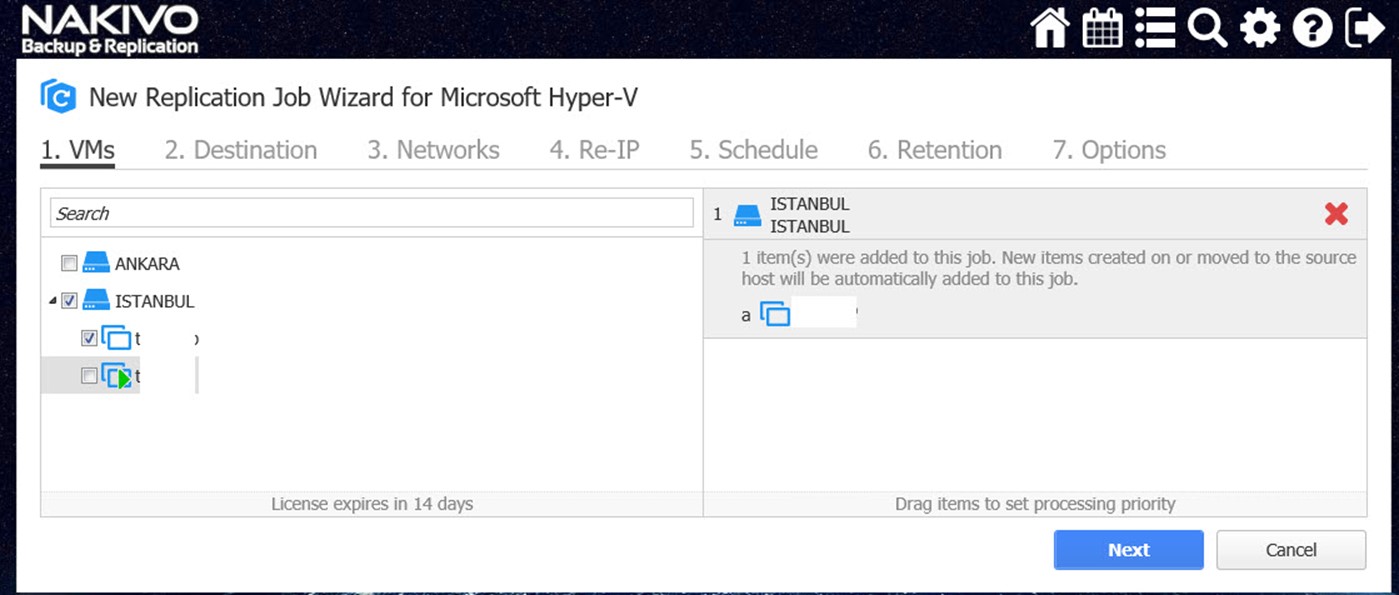Screen dimensions: 1399x595
Task: Select the ANKARA label in the tree
Action: [x=147, y=264]
